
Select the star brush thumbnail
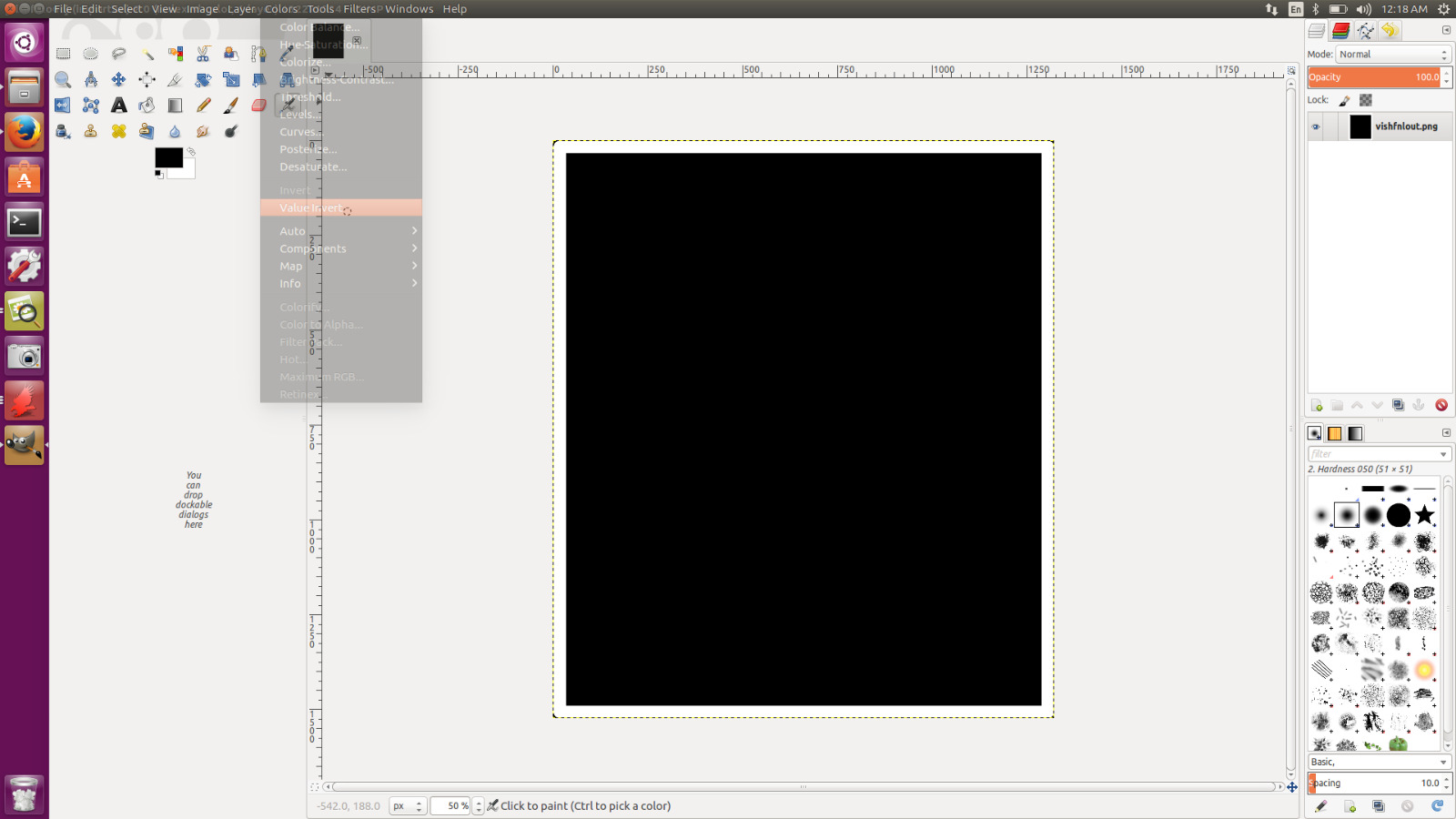1425,515
